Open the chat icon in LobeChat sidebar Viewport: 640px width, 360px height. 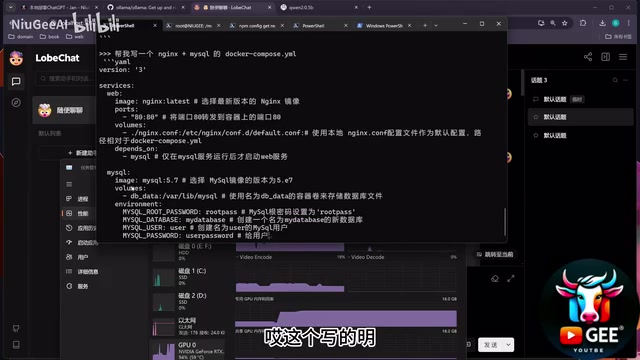pos(16,82)
